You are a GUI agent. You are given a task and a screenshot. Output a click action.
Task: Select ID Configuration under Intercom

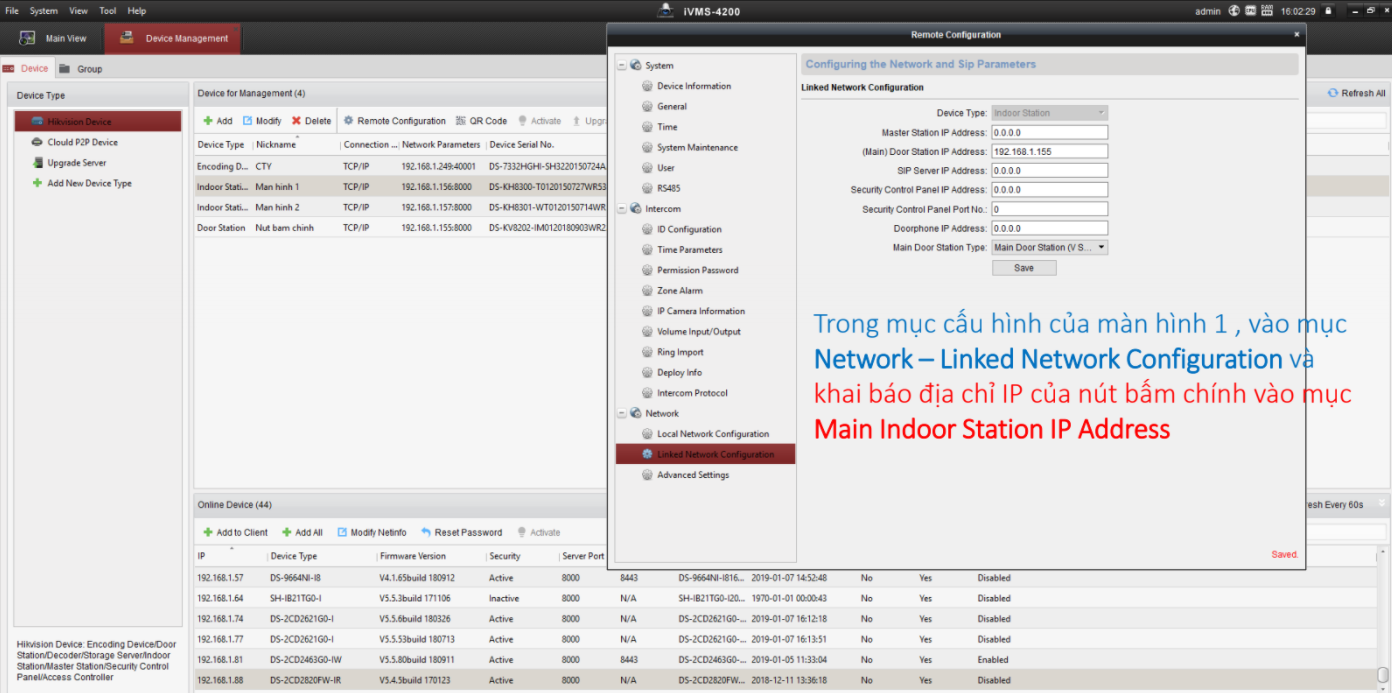tap(689, 229)
